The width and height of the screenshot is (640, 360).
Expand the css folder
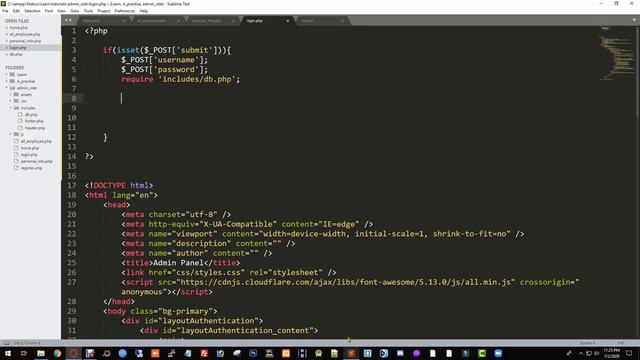[x=11, y=101]
